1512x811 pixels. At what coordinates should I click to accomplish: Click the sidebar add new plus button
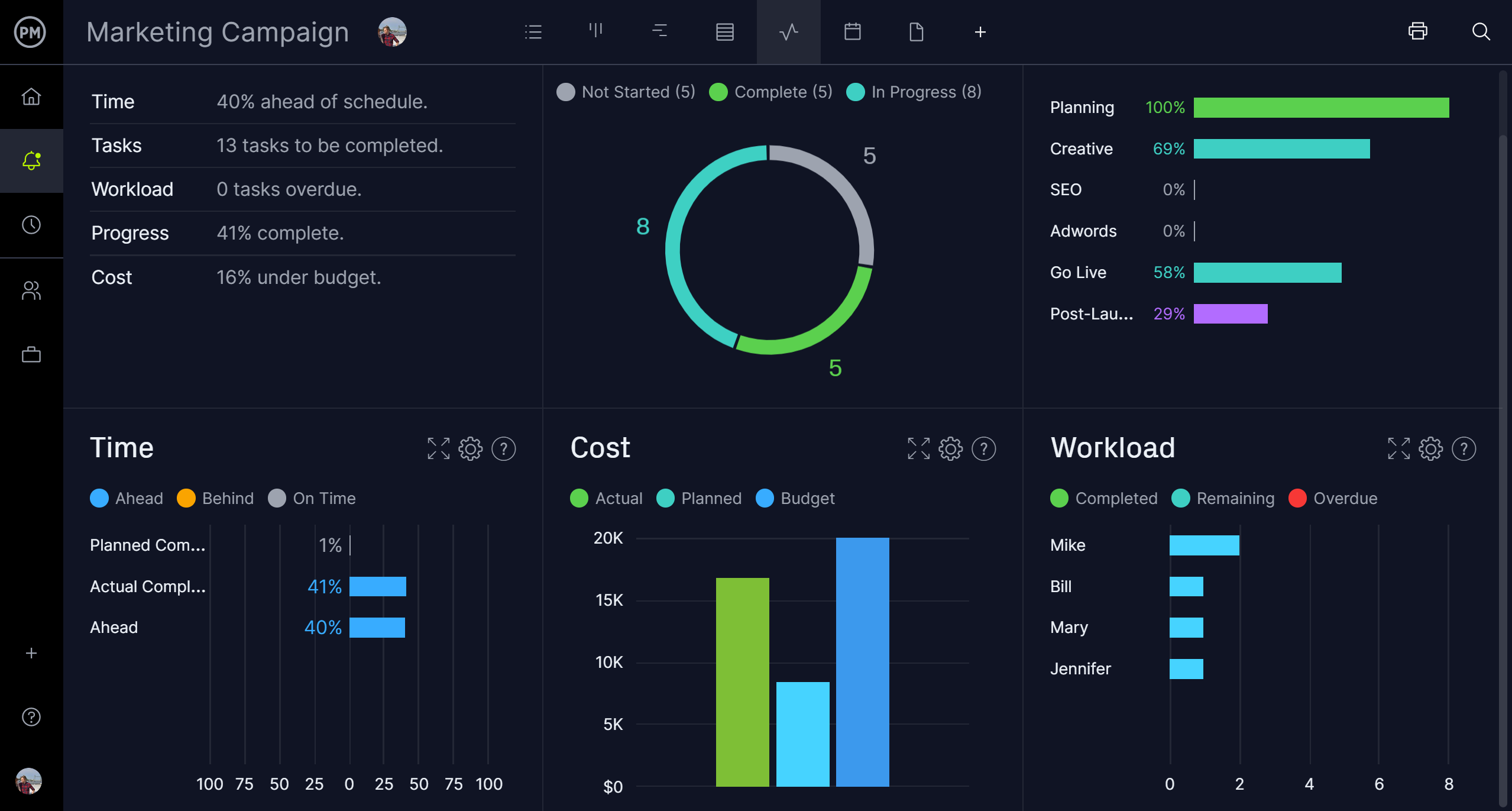tap(30, 652)
